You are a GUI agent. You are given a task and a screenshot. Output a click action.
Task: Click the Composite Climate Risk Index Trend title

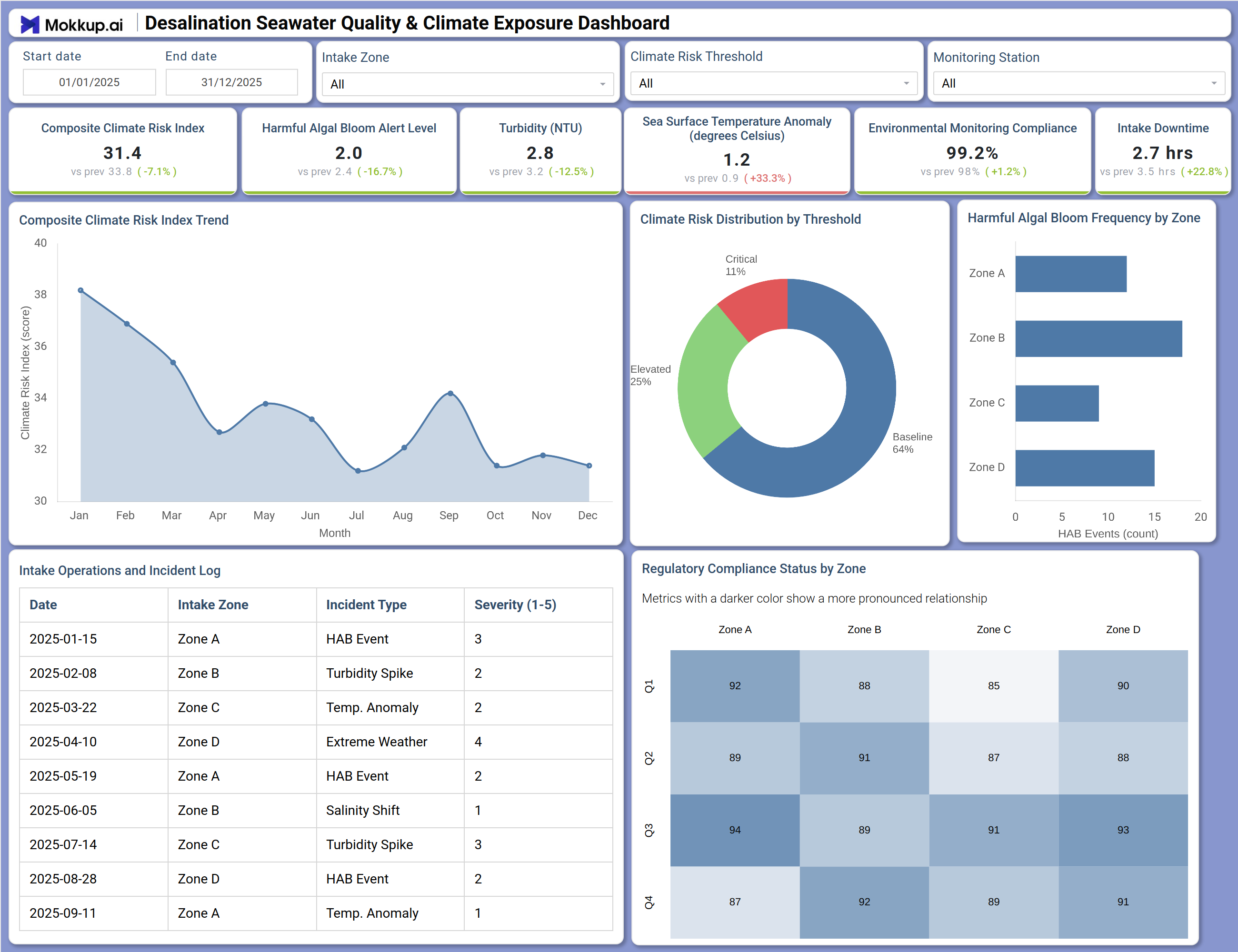124,220
